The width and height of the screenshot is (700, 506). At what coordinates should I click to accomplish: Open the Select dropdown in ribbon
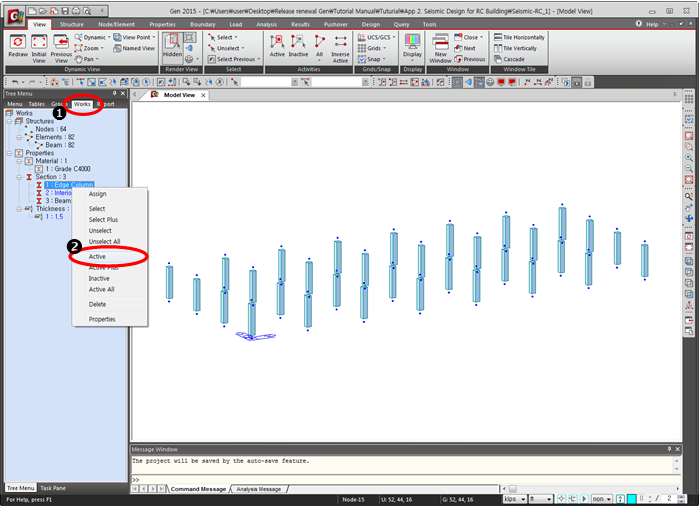[223, 38]
